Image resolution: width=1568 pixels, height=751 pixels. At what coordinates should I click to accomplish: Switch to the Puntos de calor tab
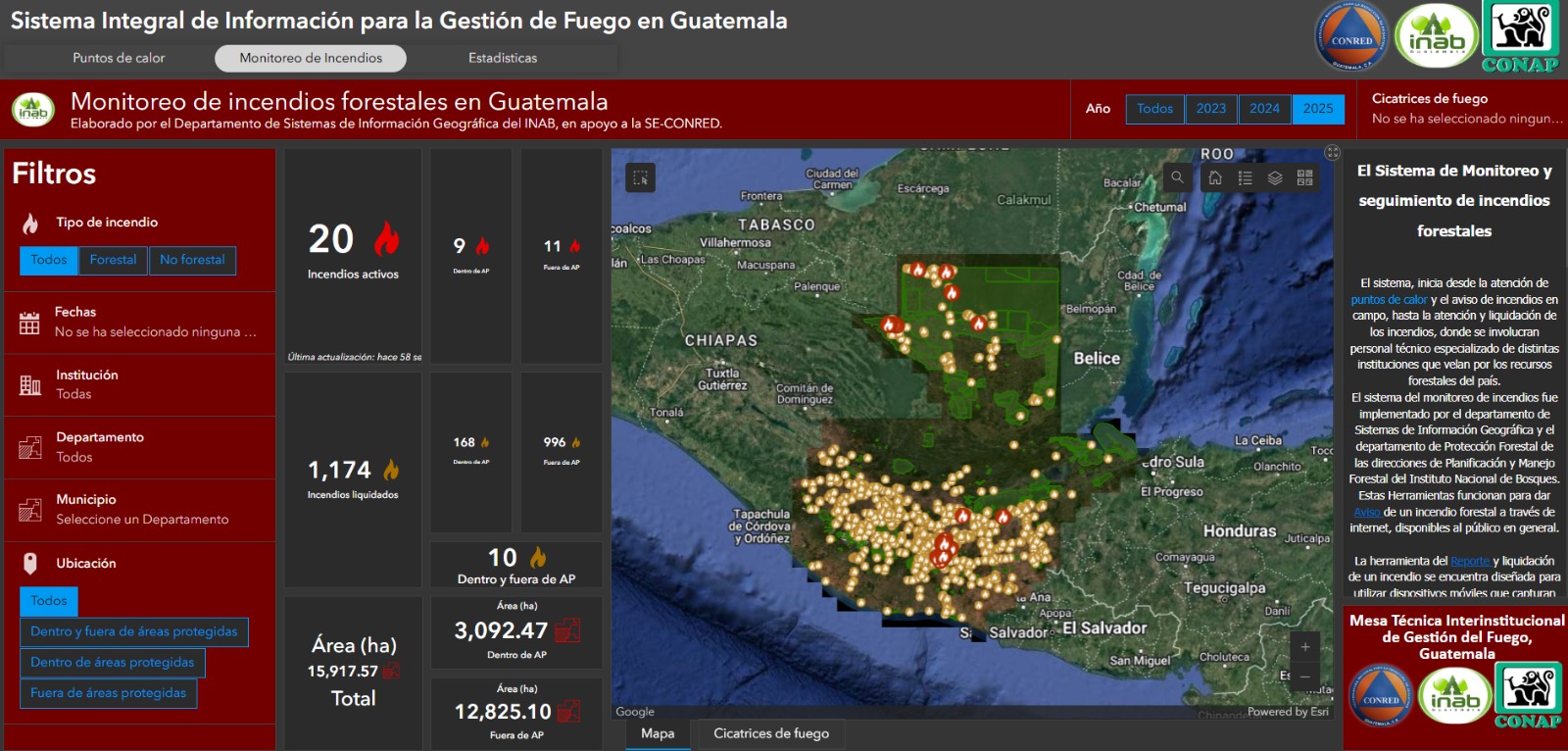coord(119,58)
